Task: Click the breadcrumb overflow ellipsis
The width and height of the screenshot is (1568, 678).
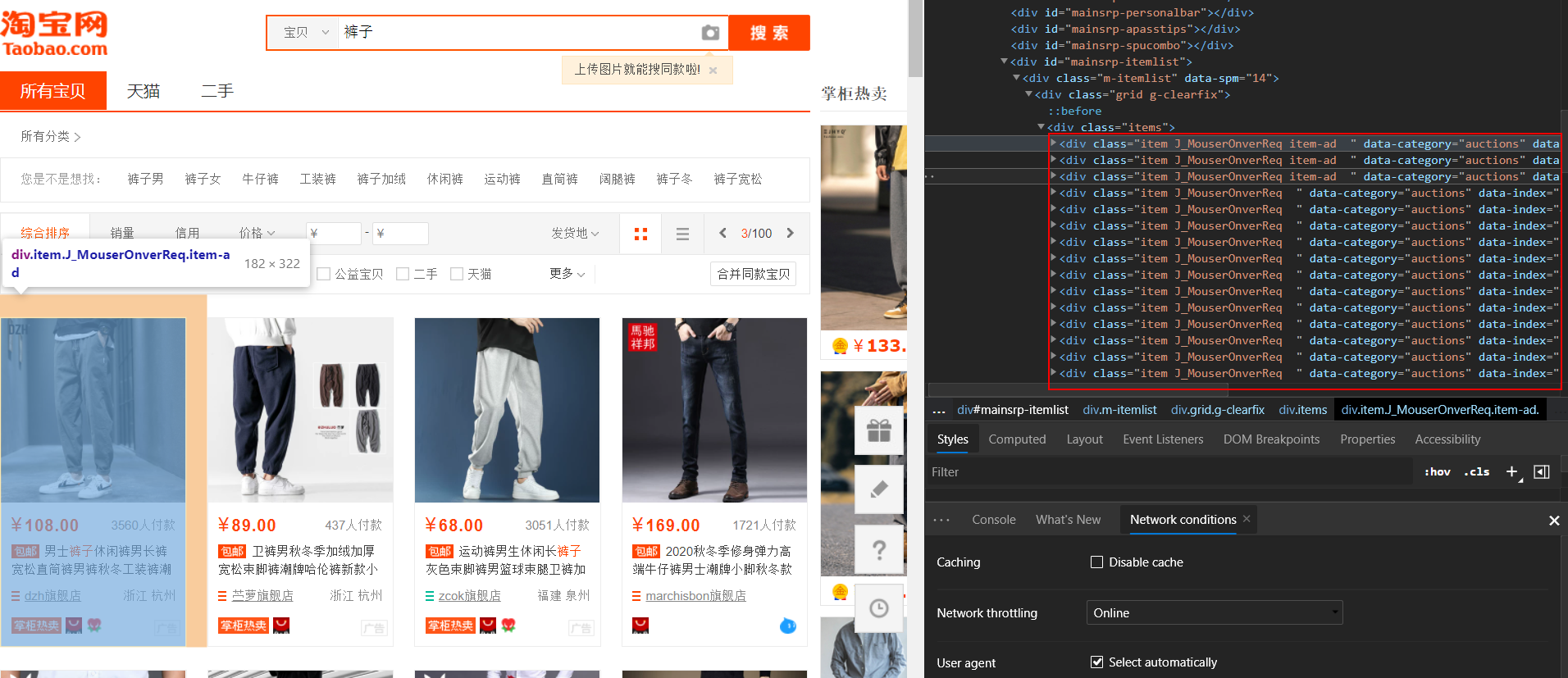Action: [939, 411]
